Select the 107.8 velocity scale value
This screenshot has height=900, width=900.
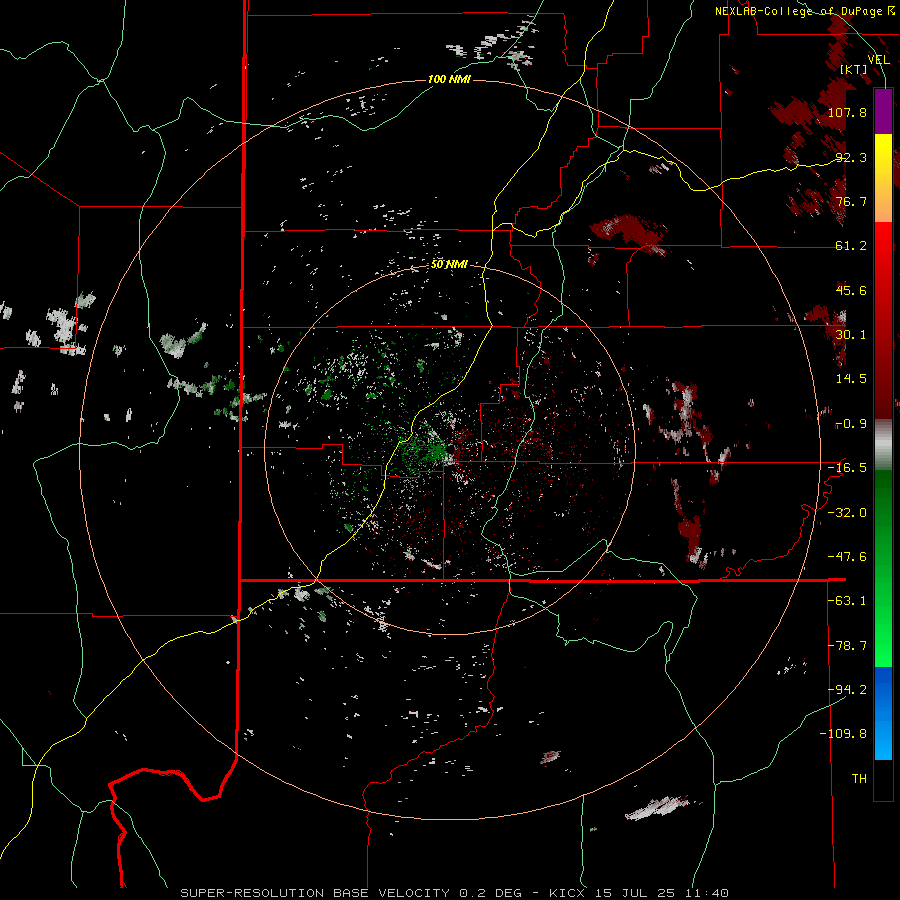[x=847, y=112]
